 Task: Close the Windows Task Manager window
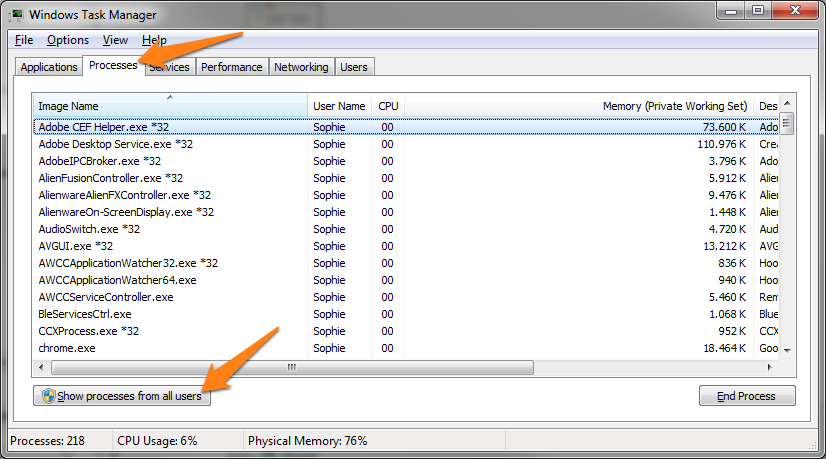click(795, 11)
